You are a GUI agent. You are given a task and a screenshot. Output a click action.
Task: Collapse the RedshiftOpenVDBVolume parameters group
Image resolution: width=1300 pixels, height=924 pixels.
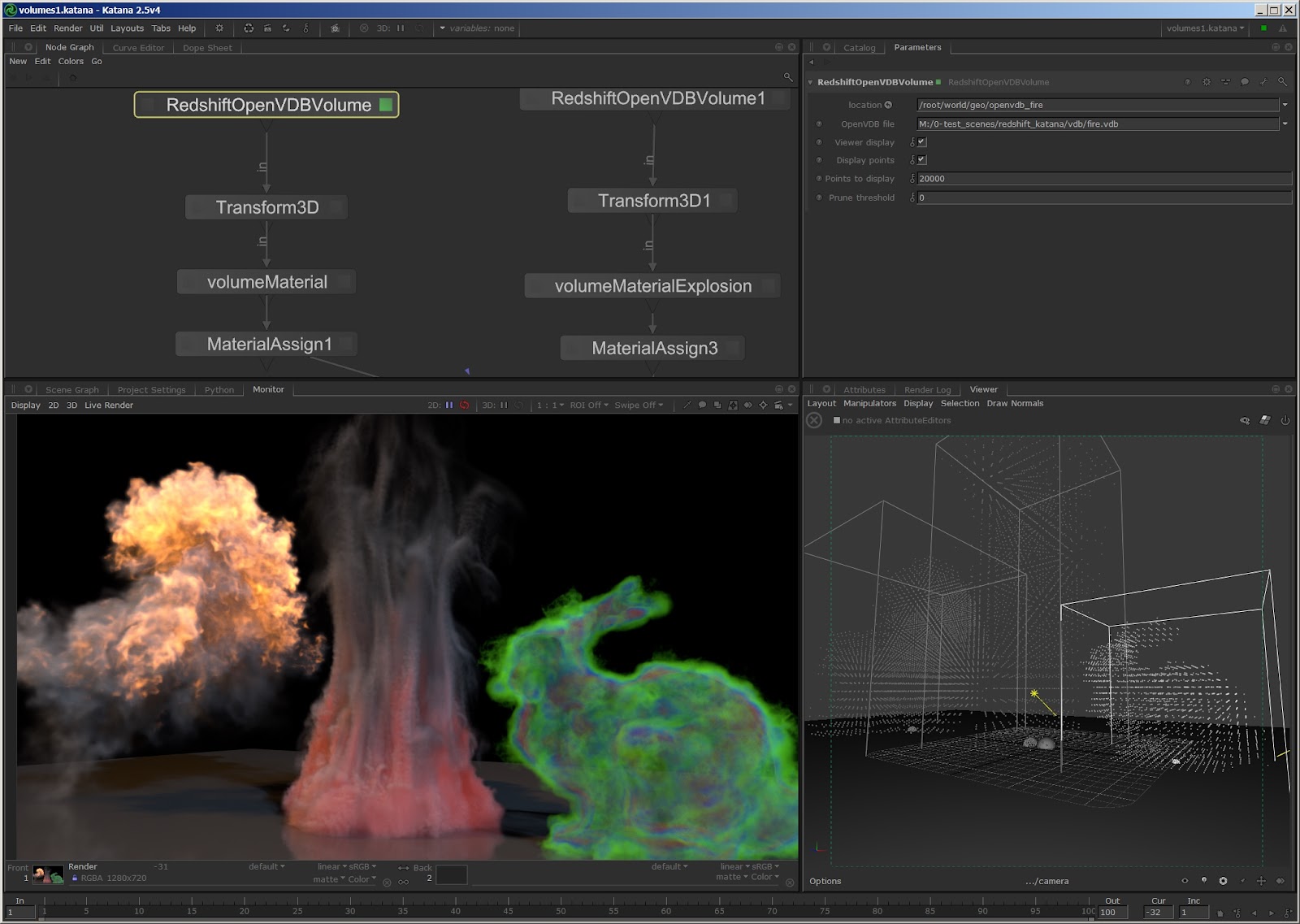[x=810, y=82]
